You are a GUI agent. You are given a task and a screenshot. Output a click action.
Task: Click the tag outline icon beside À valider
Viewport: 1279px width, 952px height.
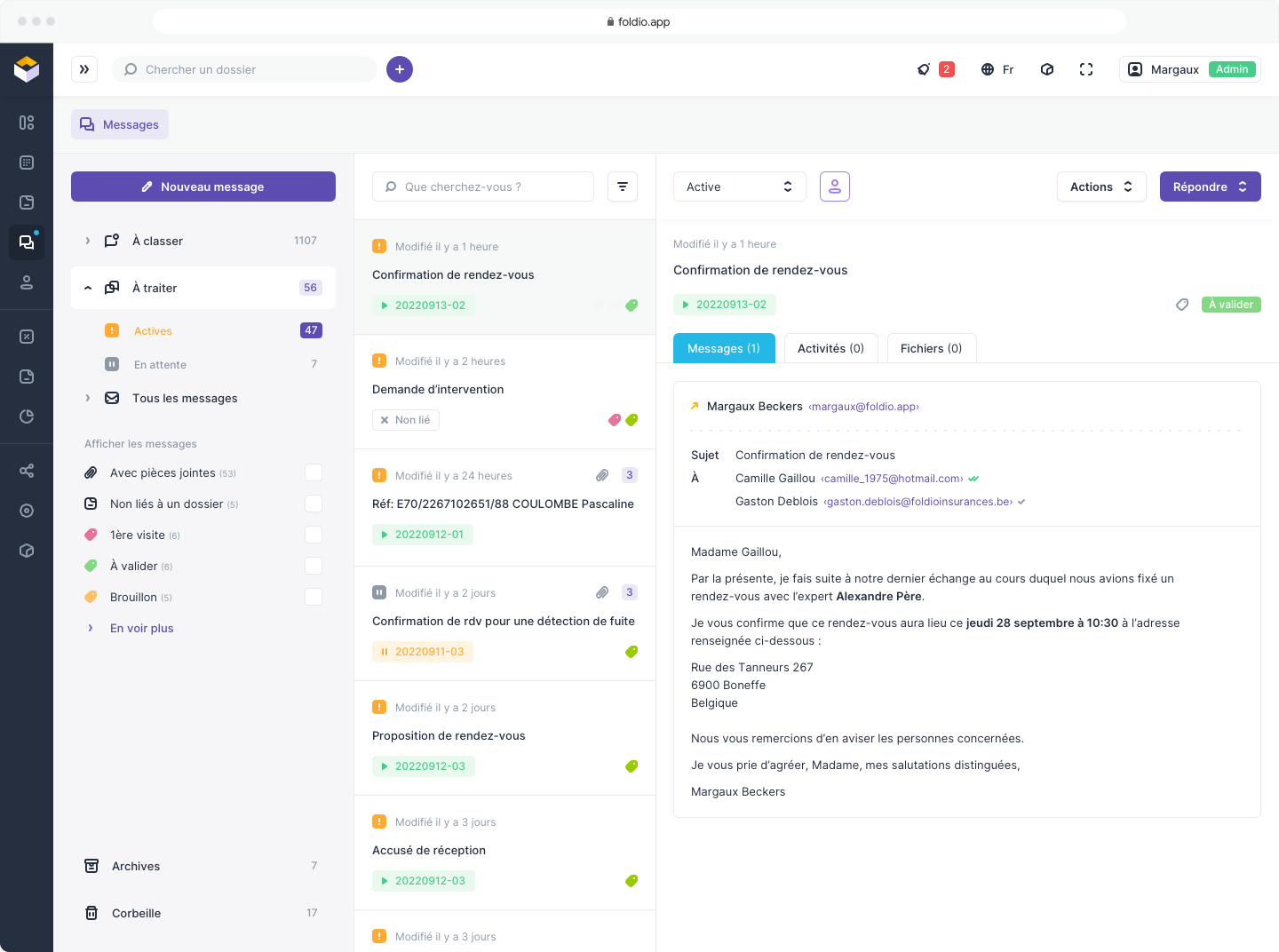(x=1182, y=305)
